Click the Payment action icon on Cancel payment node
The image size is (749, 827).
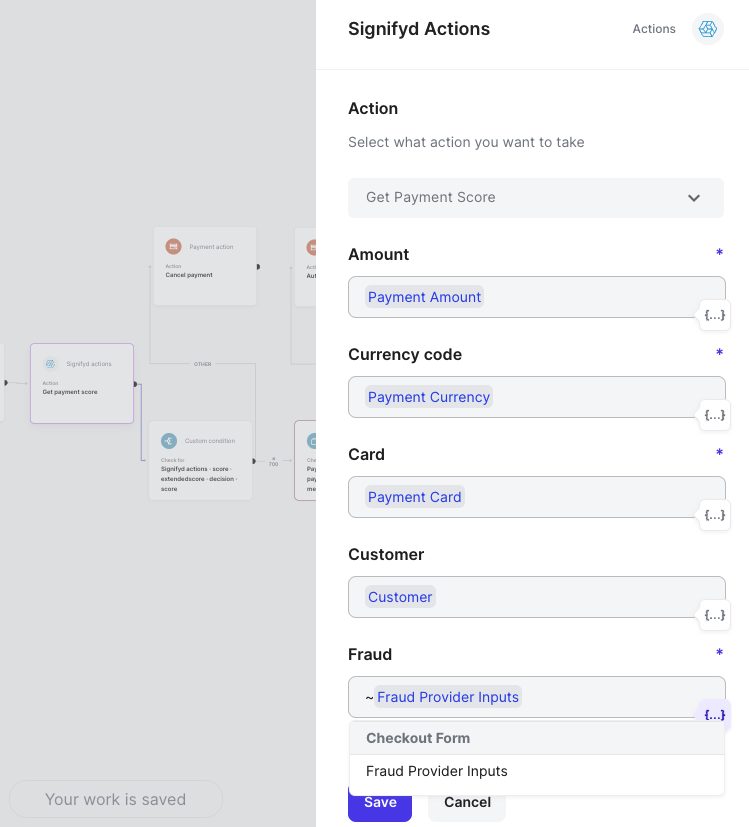click(172, 245)
